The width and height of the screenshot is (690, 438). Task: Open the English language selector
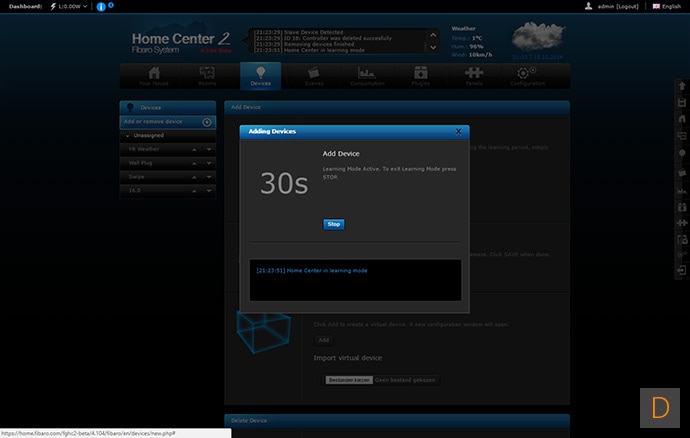coord(667,7)
